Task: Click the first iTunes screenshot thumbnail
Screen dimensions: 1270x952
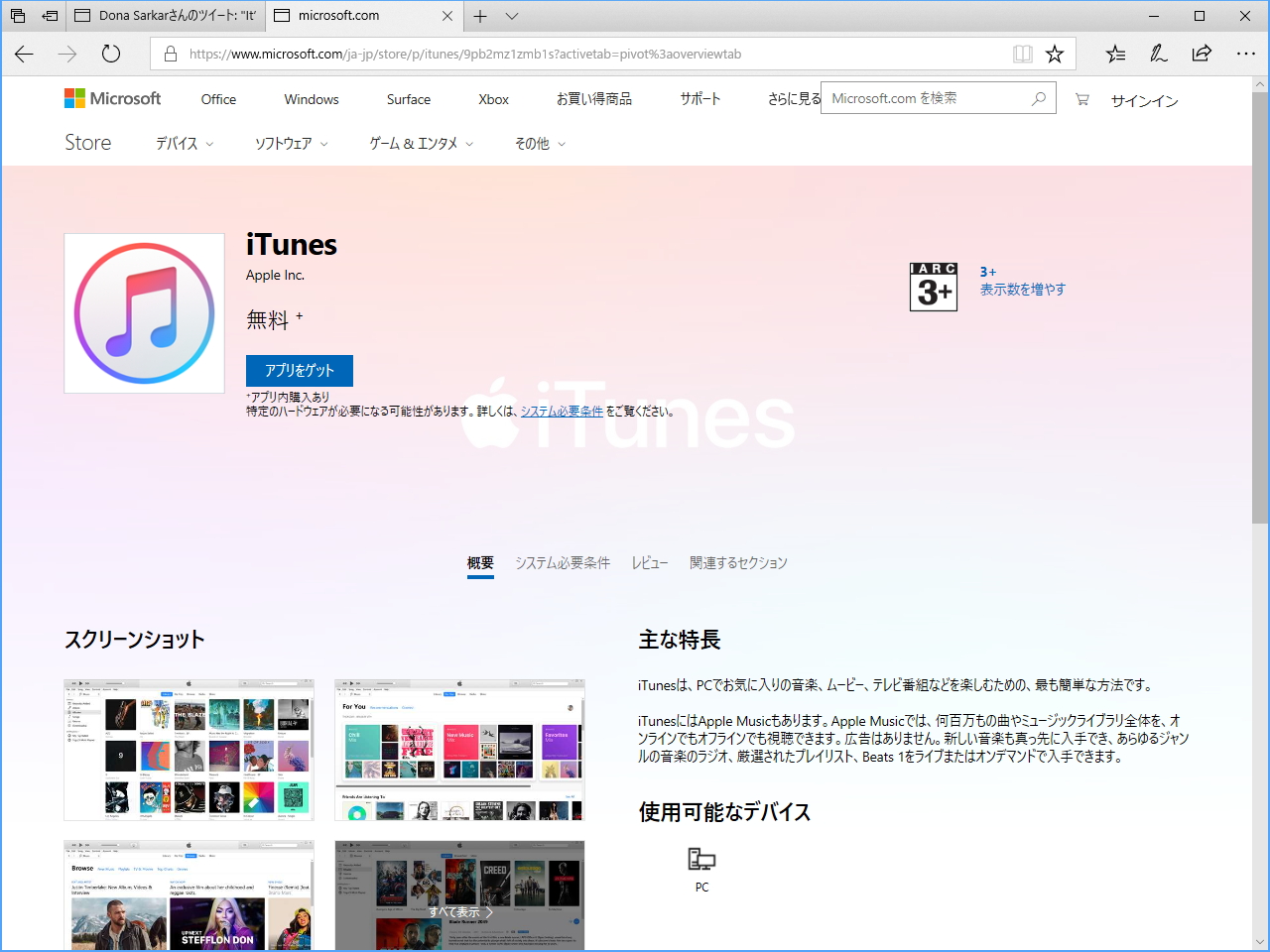Action: point(189,750)
